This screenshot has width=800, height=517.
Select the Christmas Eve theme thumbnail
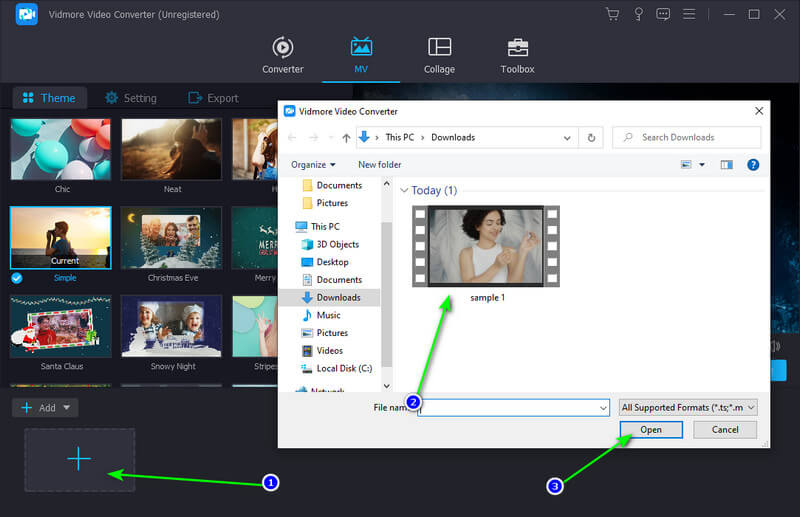pos(172,238)
